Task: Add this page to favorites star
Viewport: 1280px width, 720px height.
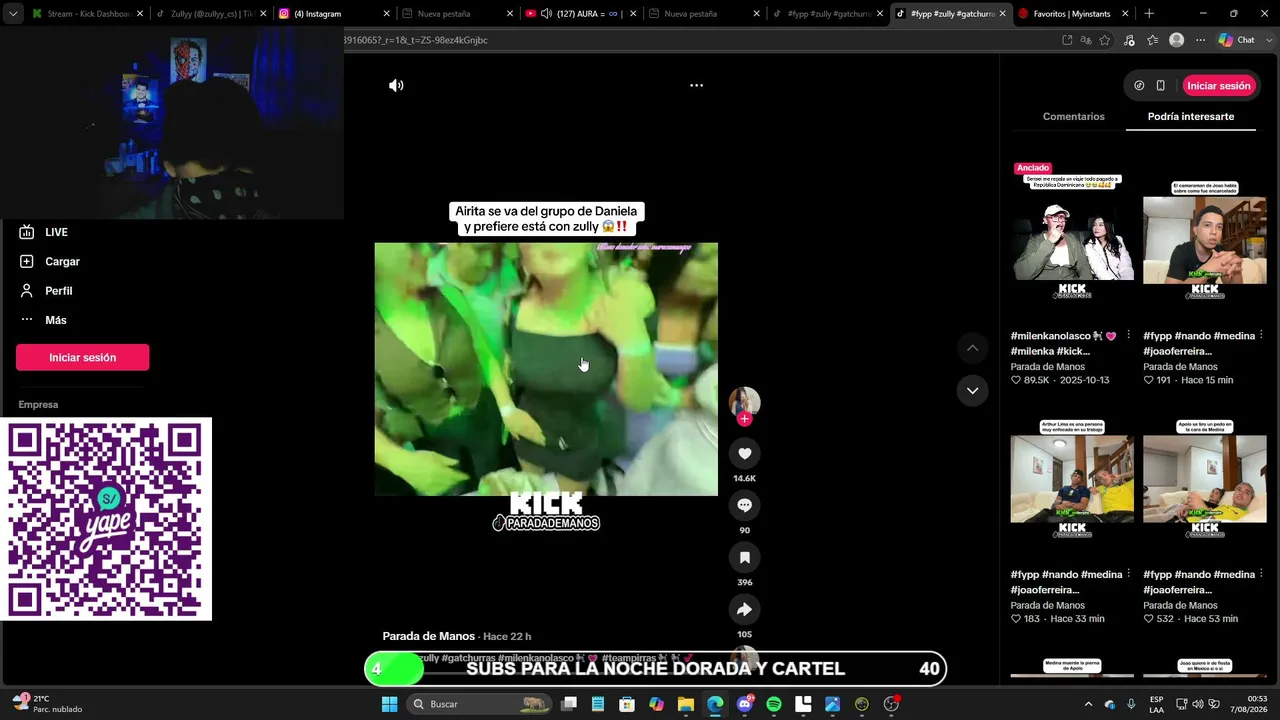Action: click(x=1105, y=40)
